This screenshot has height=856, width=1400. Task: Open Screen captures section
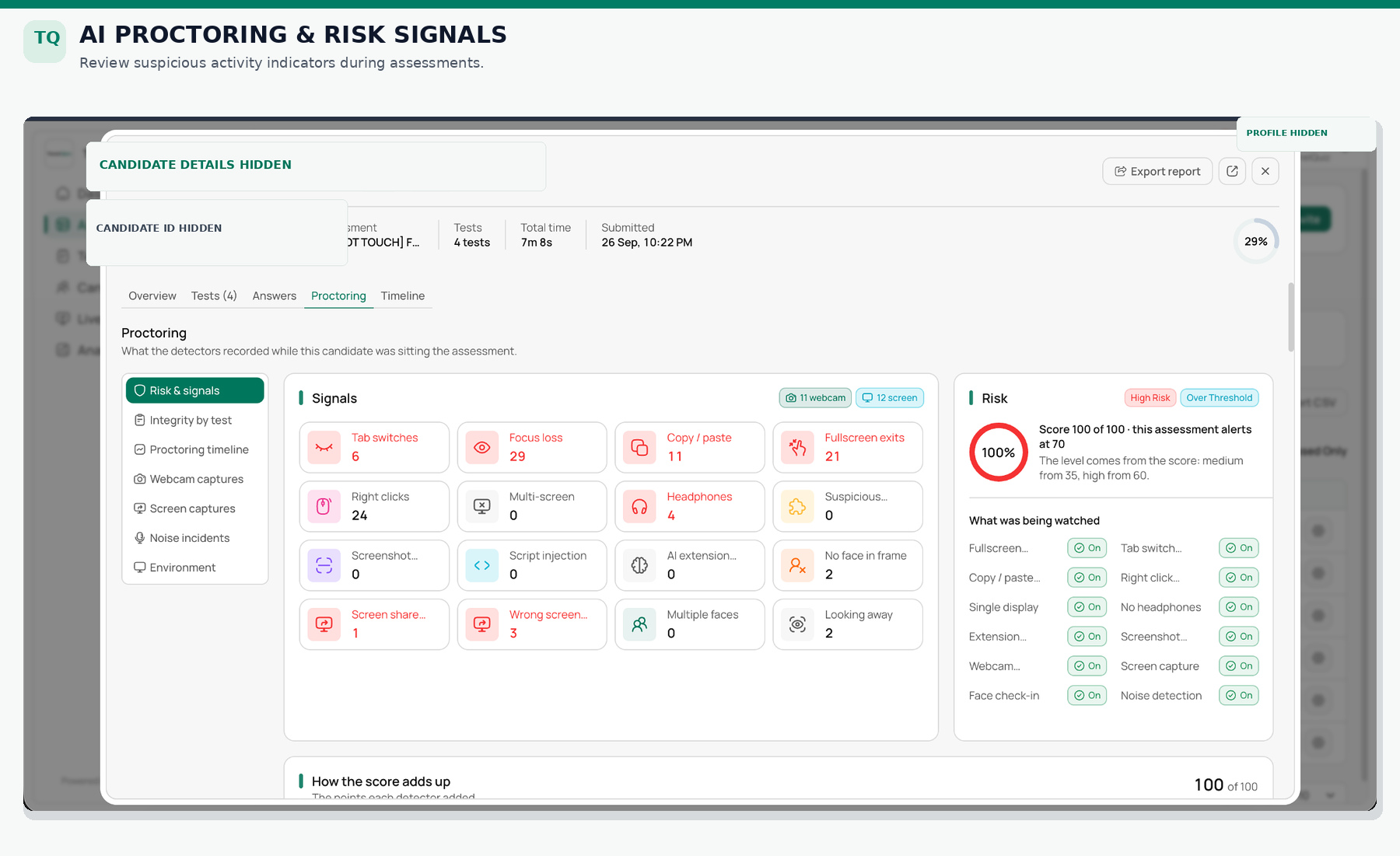pos(195,508)
